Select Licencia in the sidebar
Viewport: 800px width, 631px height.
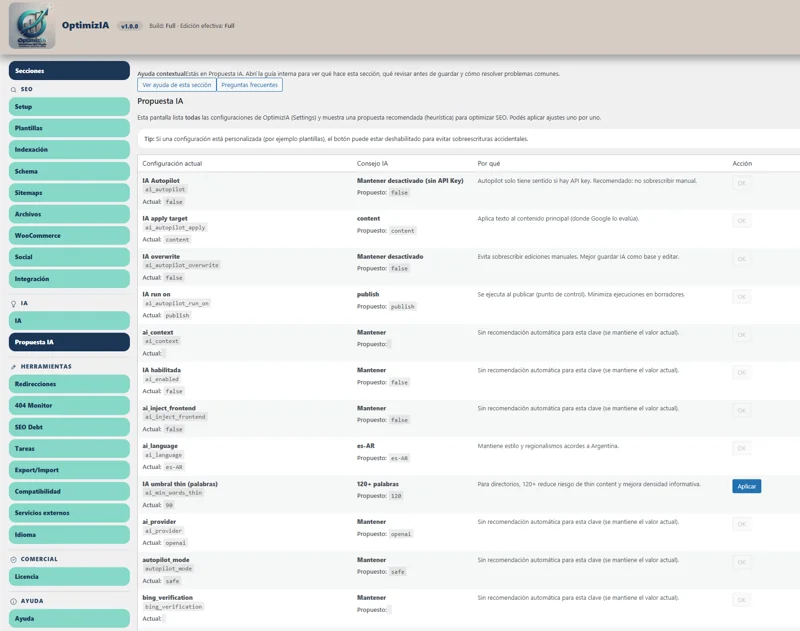[x=69, y=576]
